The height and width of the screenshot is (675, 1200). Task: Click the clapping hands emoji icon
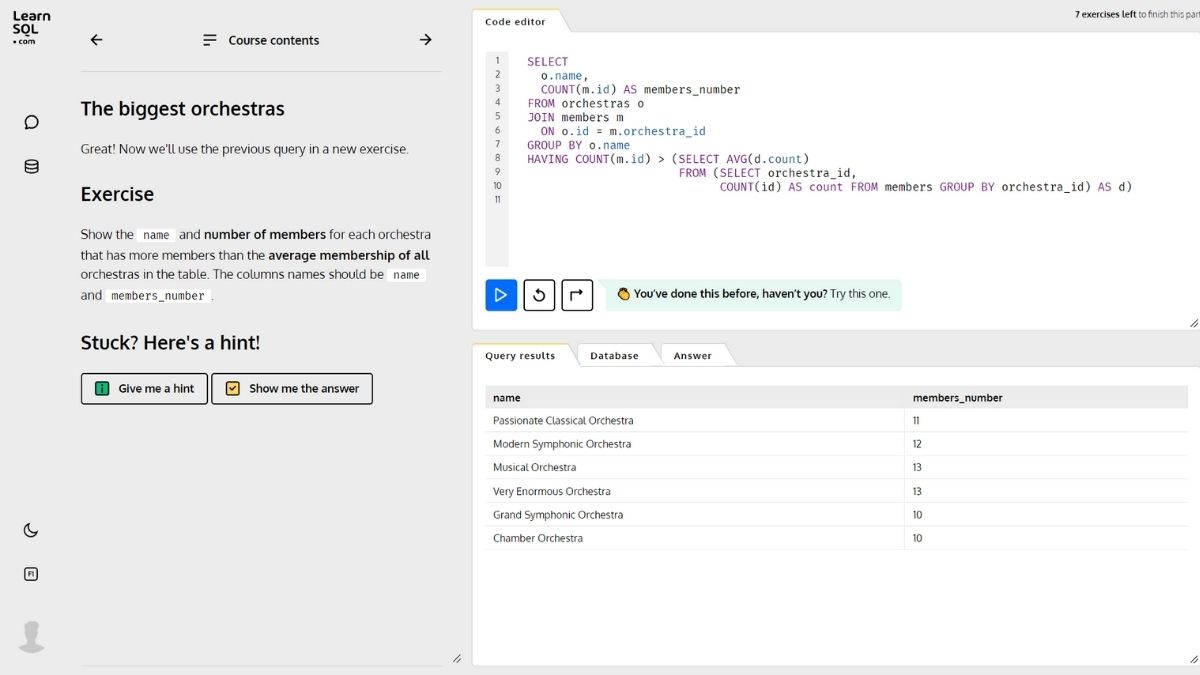coord(623,294)
